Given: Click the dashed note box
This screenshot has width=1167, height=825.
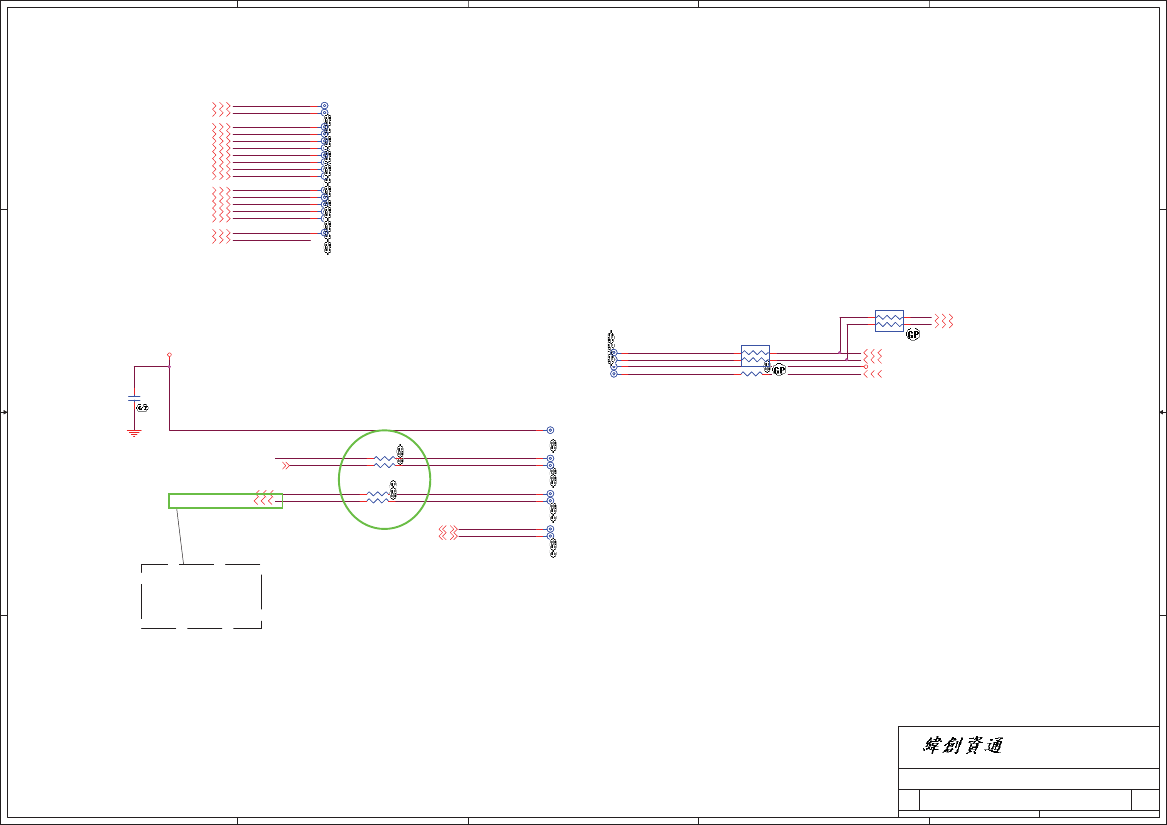Looking at the screenshot, I should pyautogui.click(x=202, y=596).
